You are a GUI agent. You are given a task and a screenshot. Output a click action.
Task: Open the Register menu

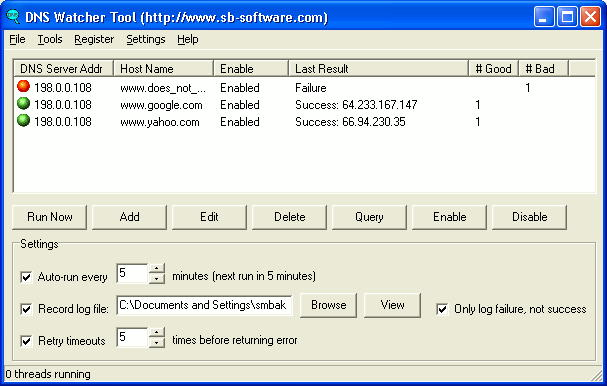point(94,39)
